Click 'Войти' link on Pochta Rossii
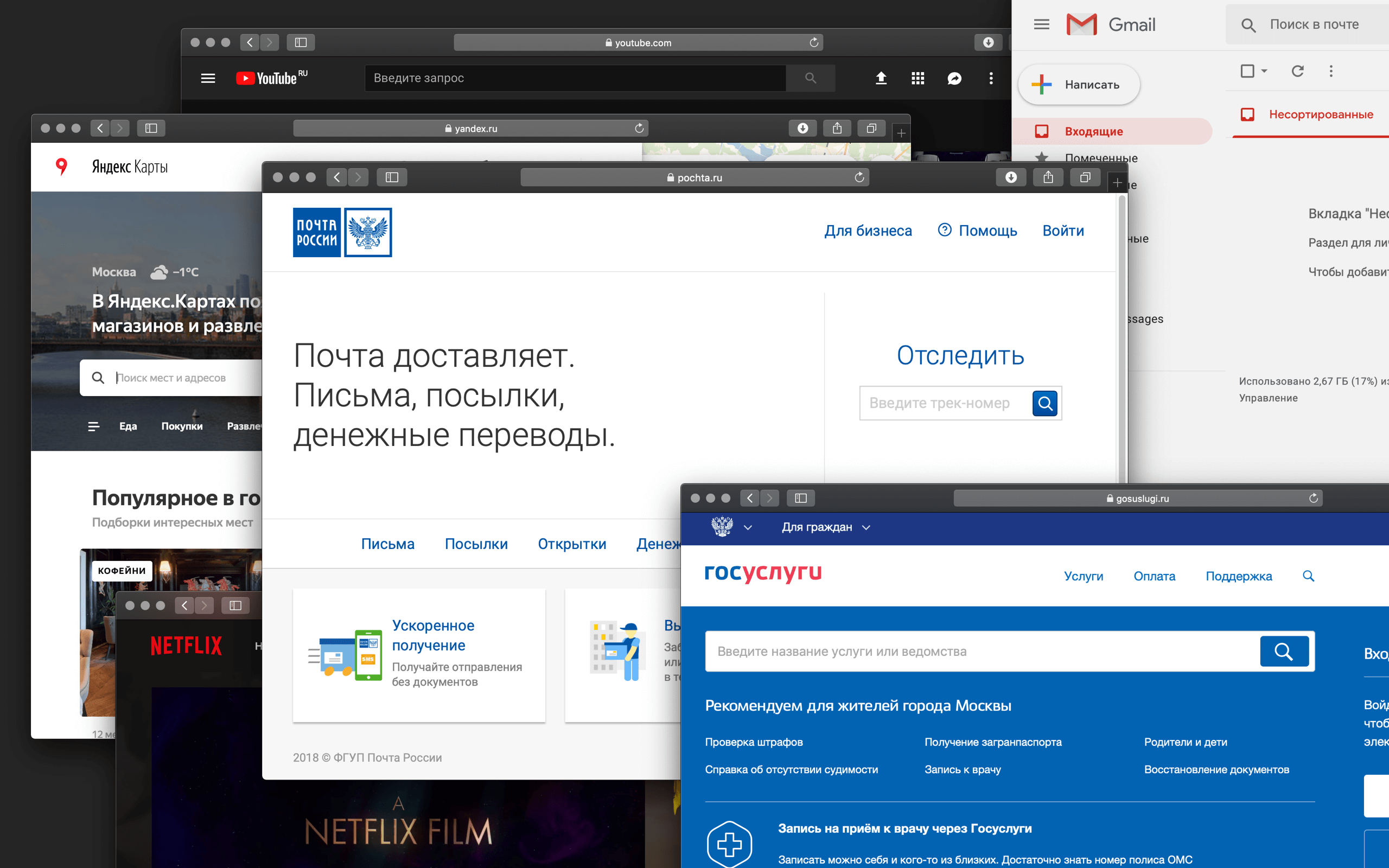The width and height of the screenshot is (1389, 868). (x=1063, y=231)
